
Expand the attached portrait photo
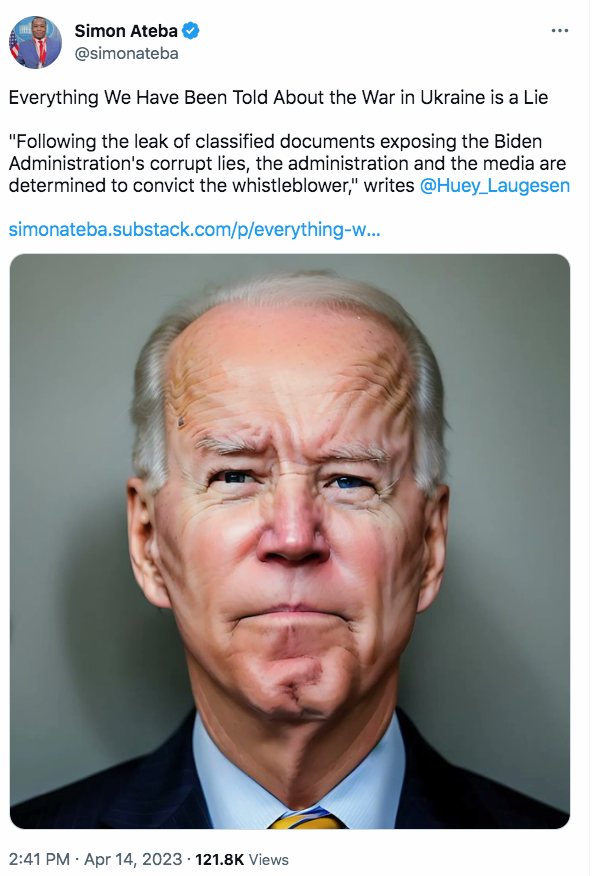(x=290, y=541)
